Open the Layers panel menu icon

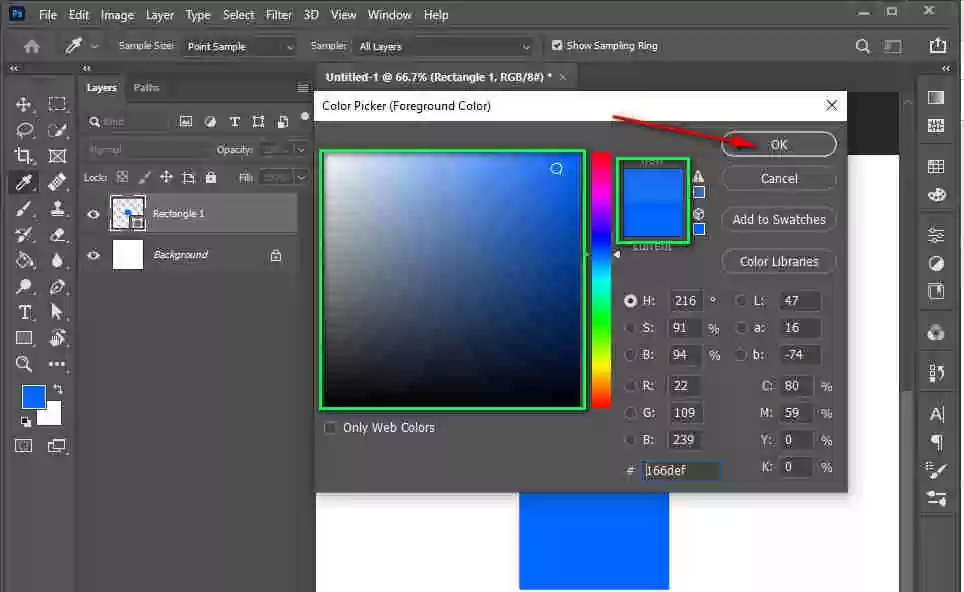coord(302,88)
